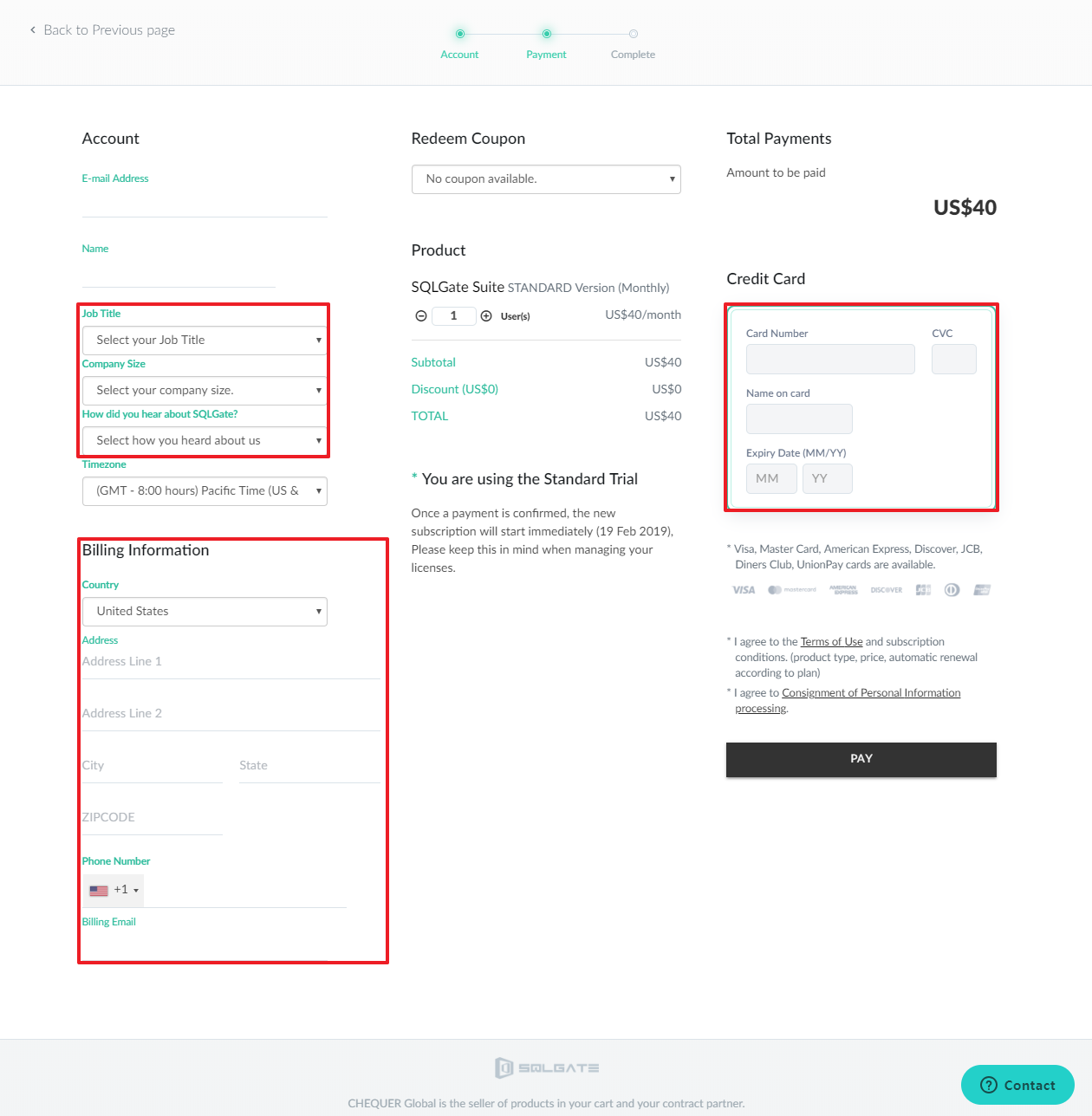This screenshot has width=1092, height=1116.
Task: Focus the State field
Action: click(310, 766)
